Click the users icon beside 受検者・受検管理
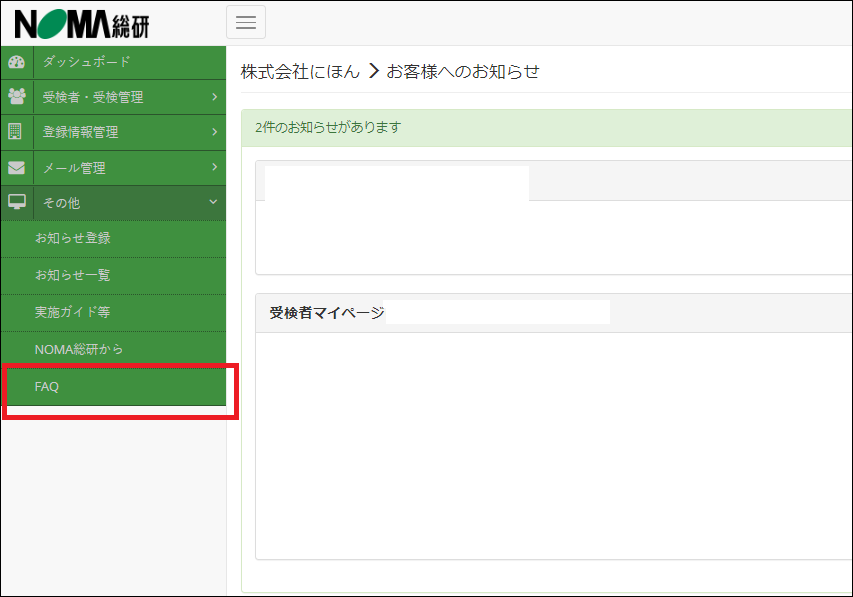The image size is (853, 597). click(16, 97)
